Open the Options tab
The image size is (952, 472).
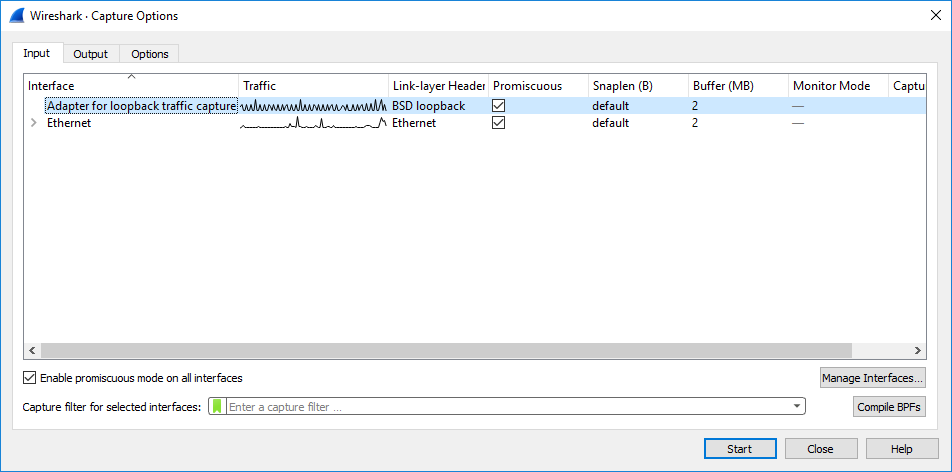click(150, 54)
